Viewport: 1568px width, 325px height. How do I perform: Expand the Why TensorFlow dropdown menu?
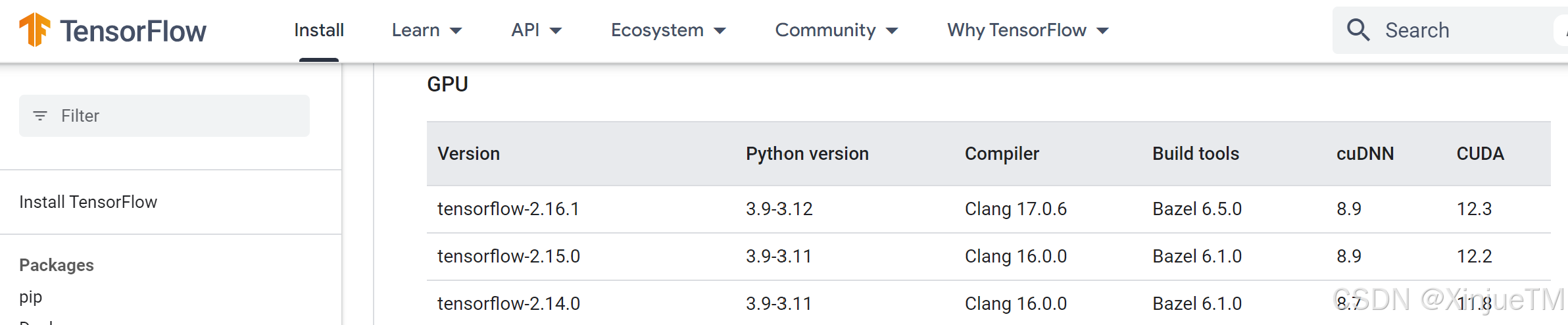(x=1028, y=30)
